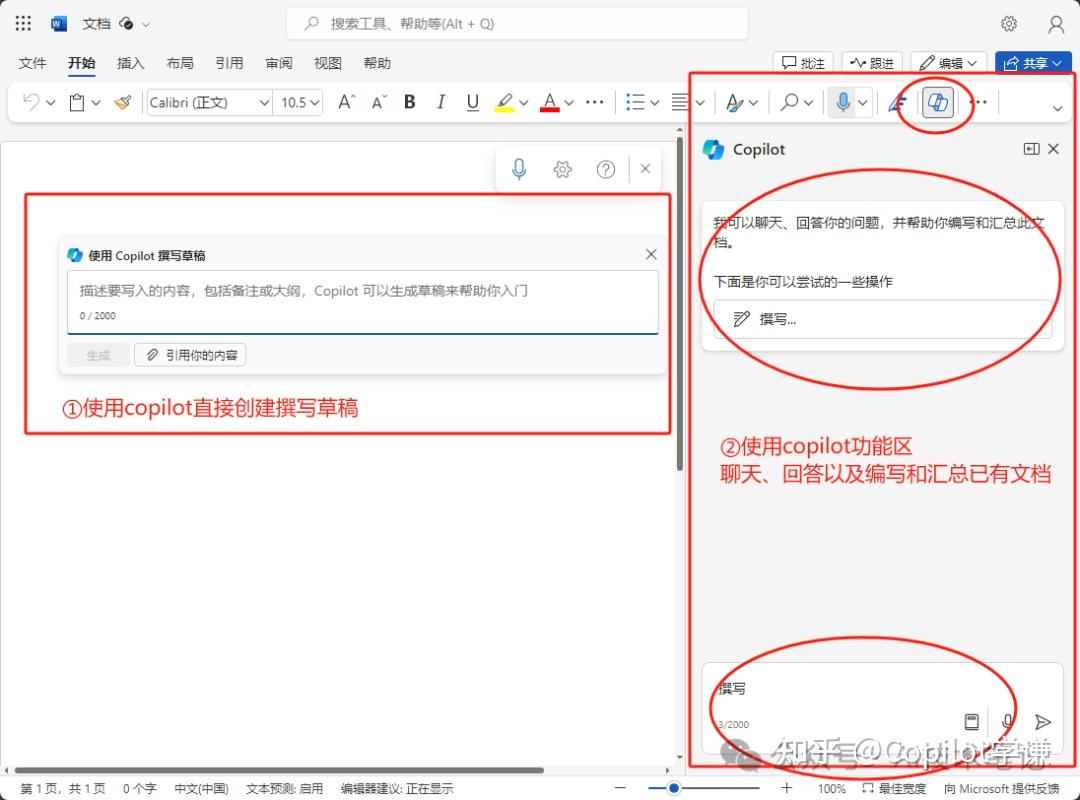
Task: Toggle italic formatting
Action: pos(441,102)
